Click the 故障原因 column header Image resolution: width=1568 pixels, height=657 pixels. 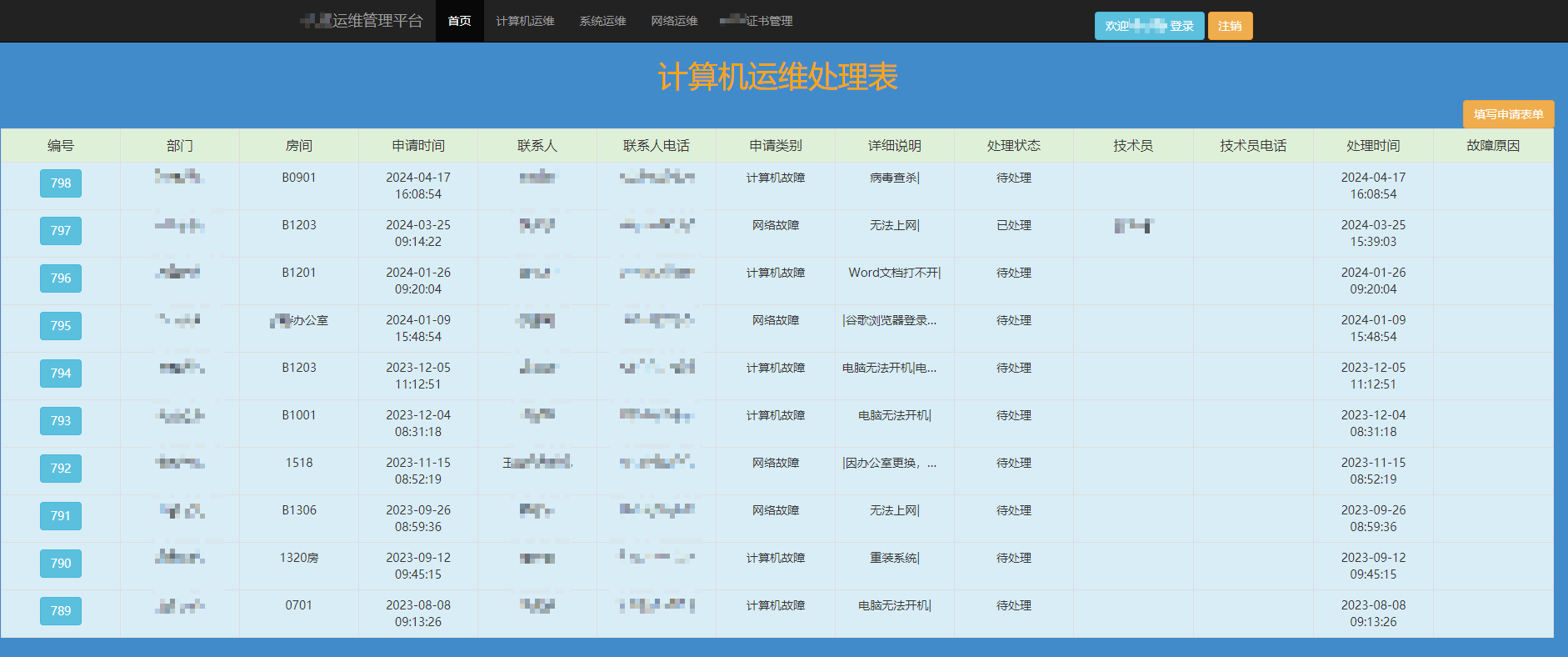pos(1493,146)
